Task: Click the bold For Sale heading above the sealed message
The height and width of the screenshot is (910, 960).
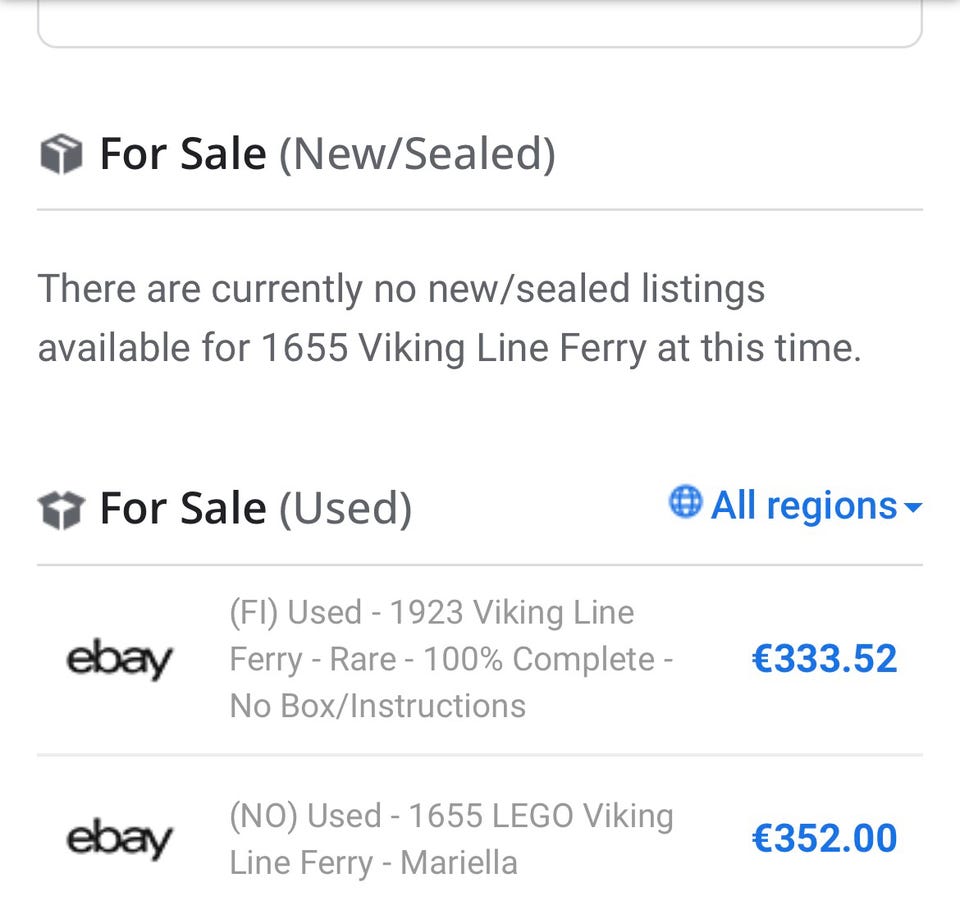Action: click(x=183, y=154)
